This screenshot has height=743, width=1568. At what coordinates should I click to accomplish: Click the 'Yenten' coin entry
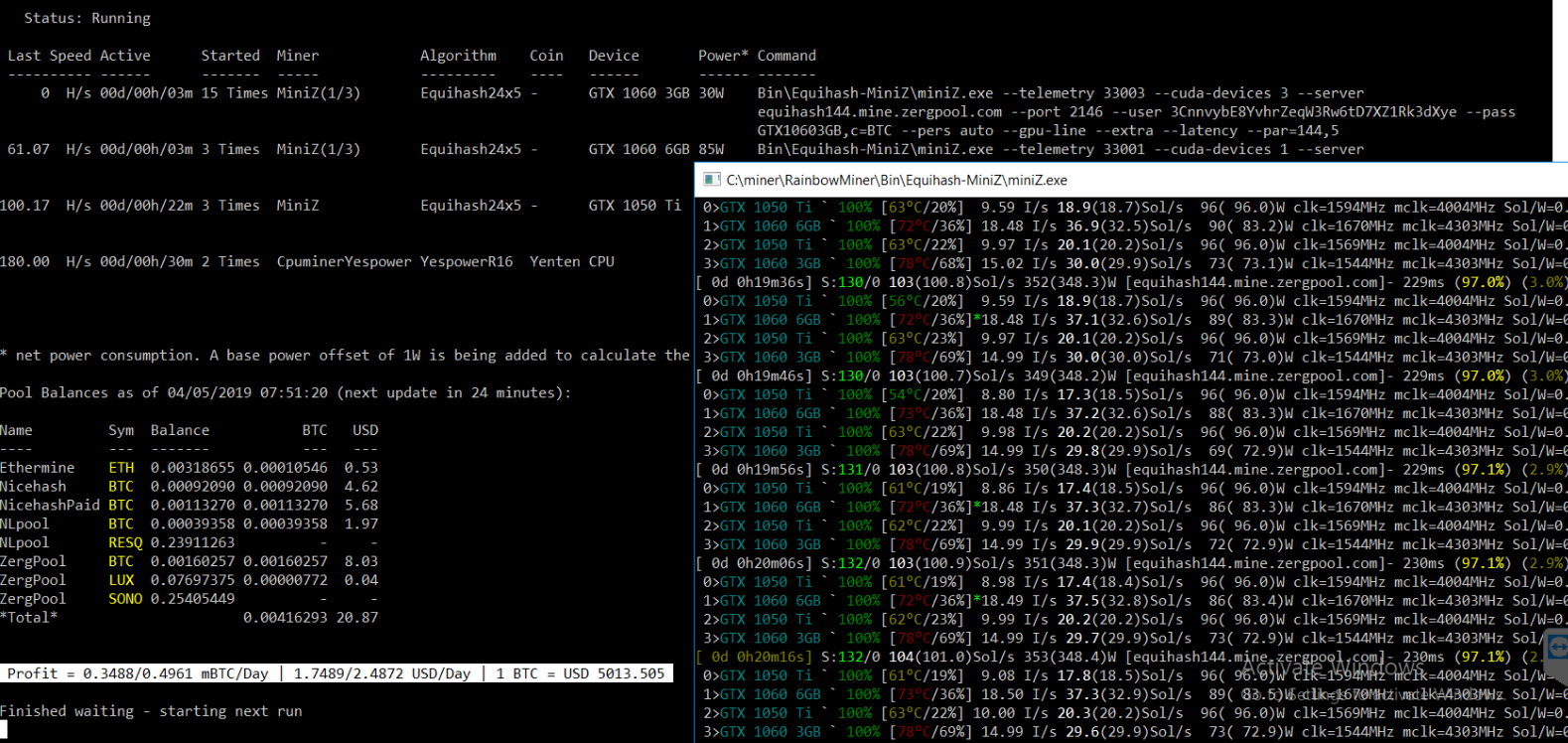click(554, 261)
